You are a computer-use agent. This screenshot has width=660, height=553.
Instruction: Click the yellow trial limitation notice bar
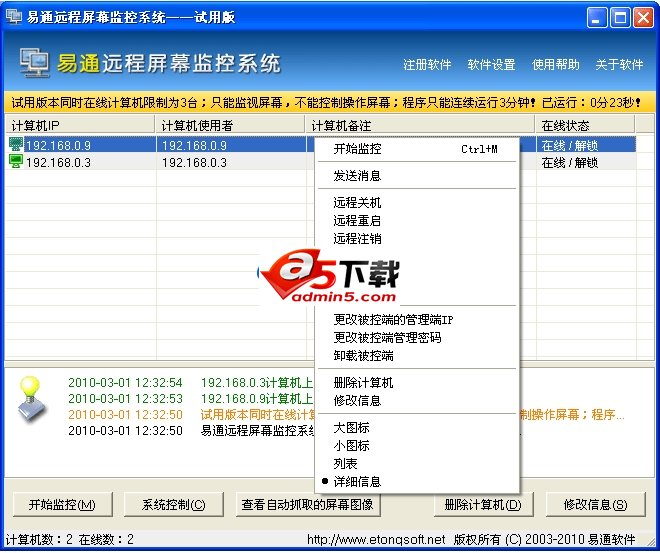[x=330, y=102]
